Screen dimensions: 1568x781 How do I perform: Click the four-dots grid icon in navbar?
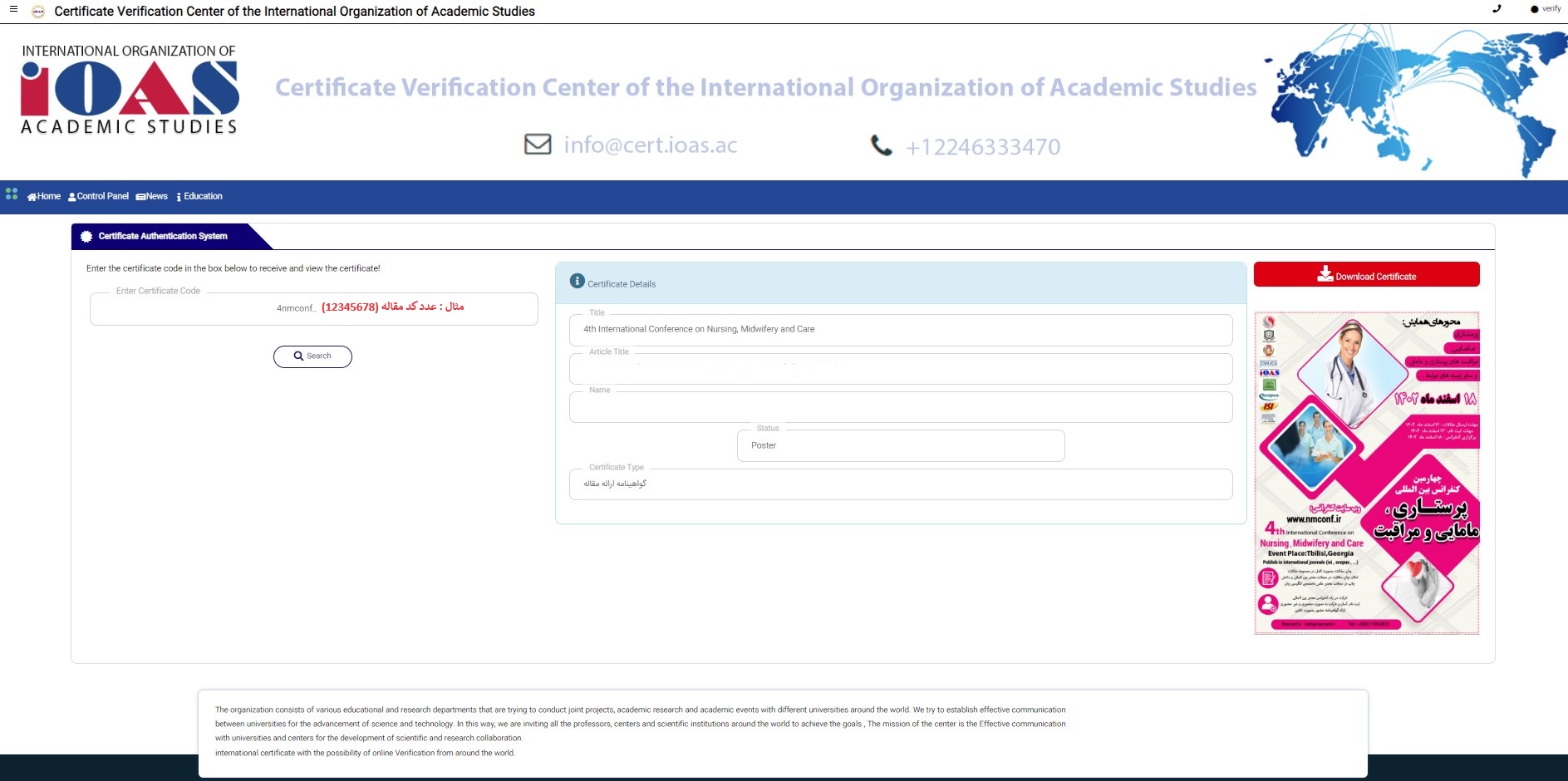(x=12, y=194)
